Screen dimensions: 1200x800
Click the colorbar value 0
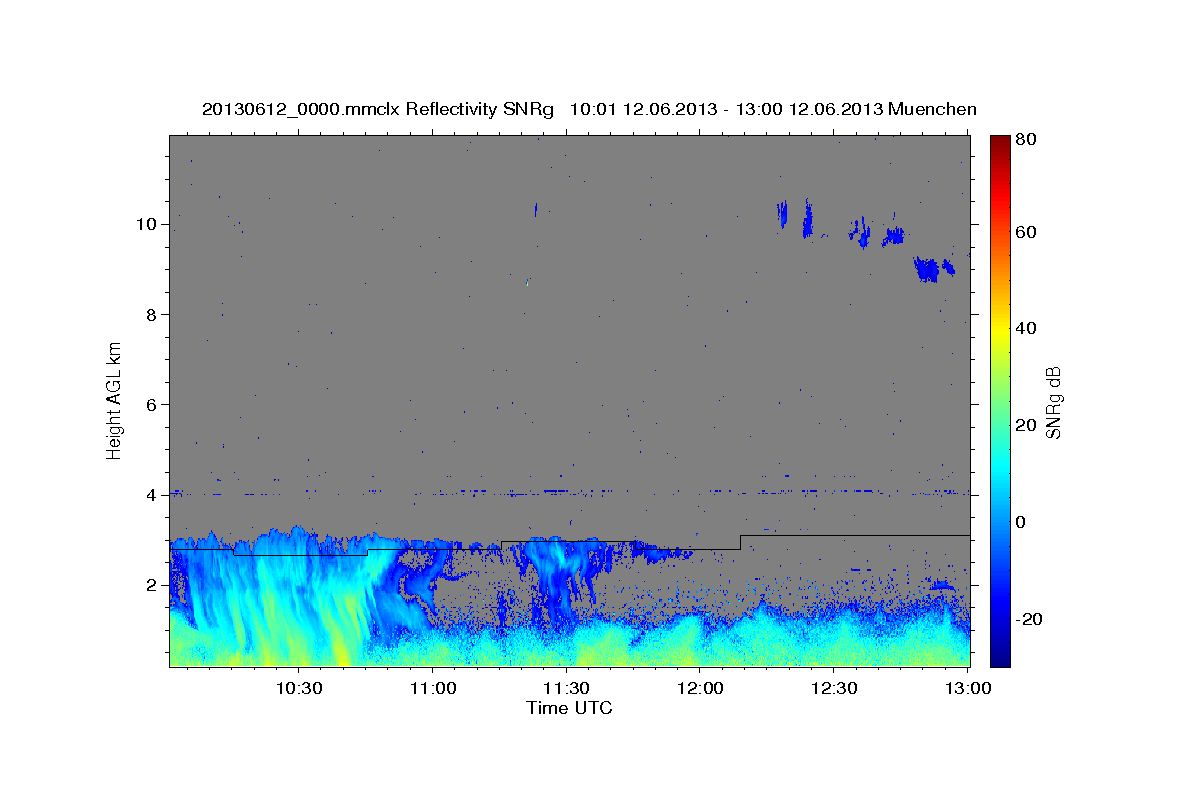1022,522
